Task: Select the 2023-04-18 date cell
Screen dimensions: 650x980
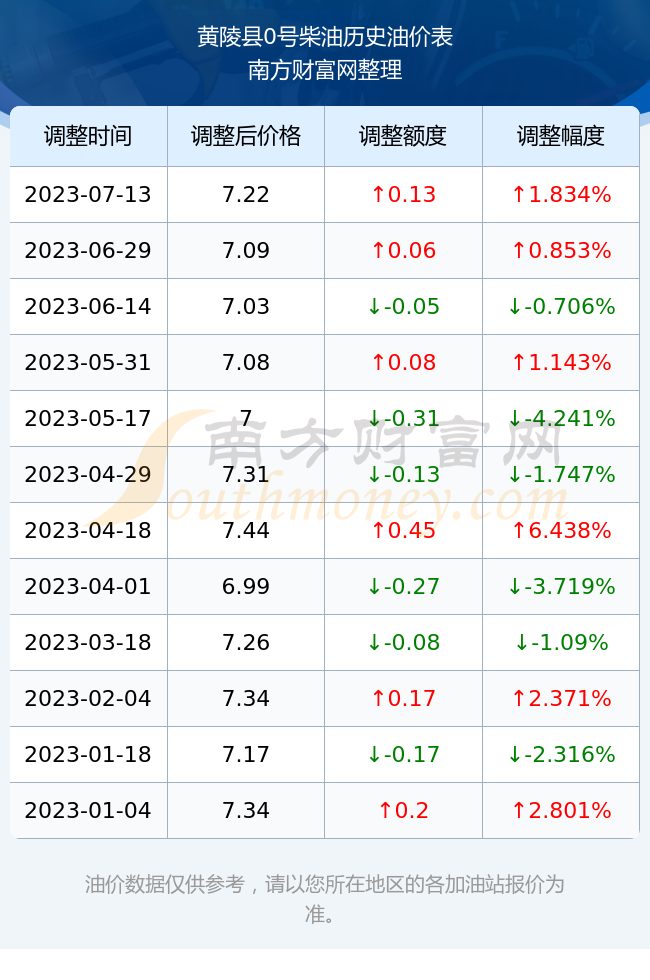Action: [x=88, y=530]
